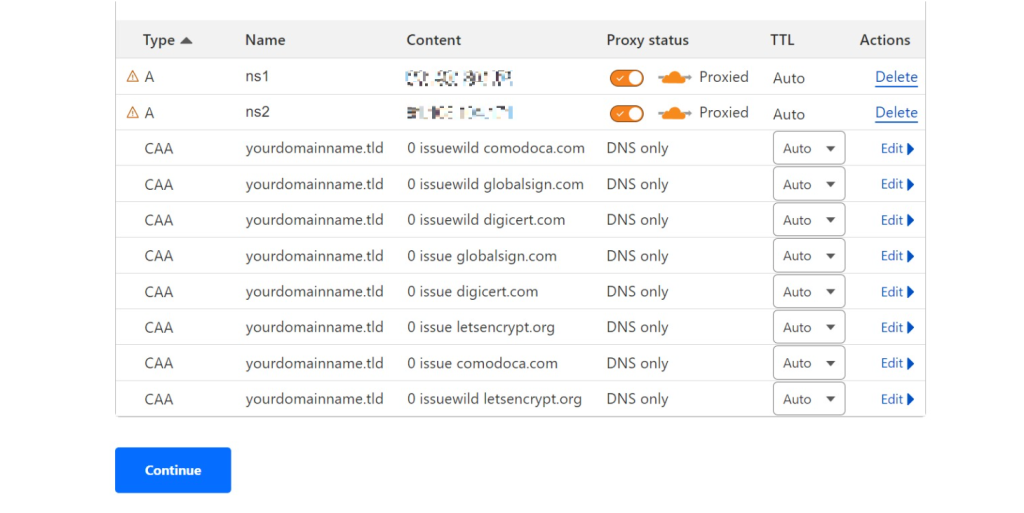Image resolution: width=1024 pixels, height=513 pixels.
Task: Click the warning icon beside ns2 record
Action: click(x=132, y=113)
